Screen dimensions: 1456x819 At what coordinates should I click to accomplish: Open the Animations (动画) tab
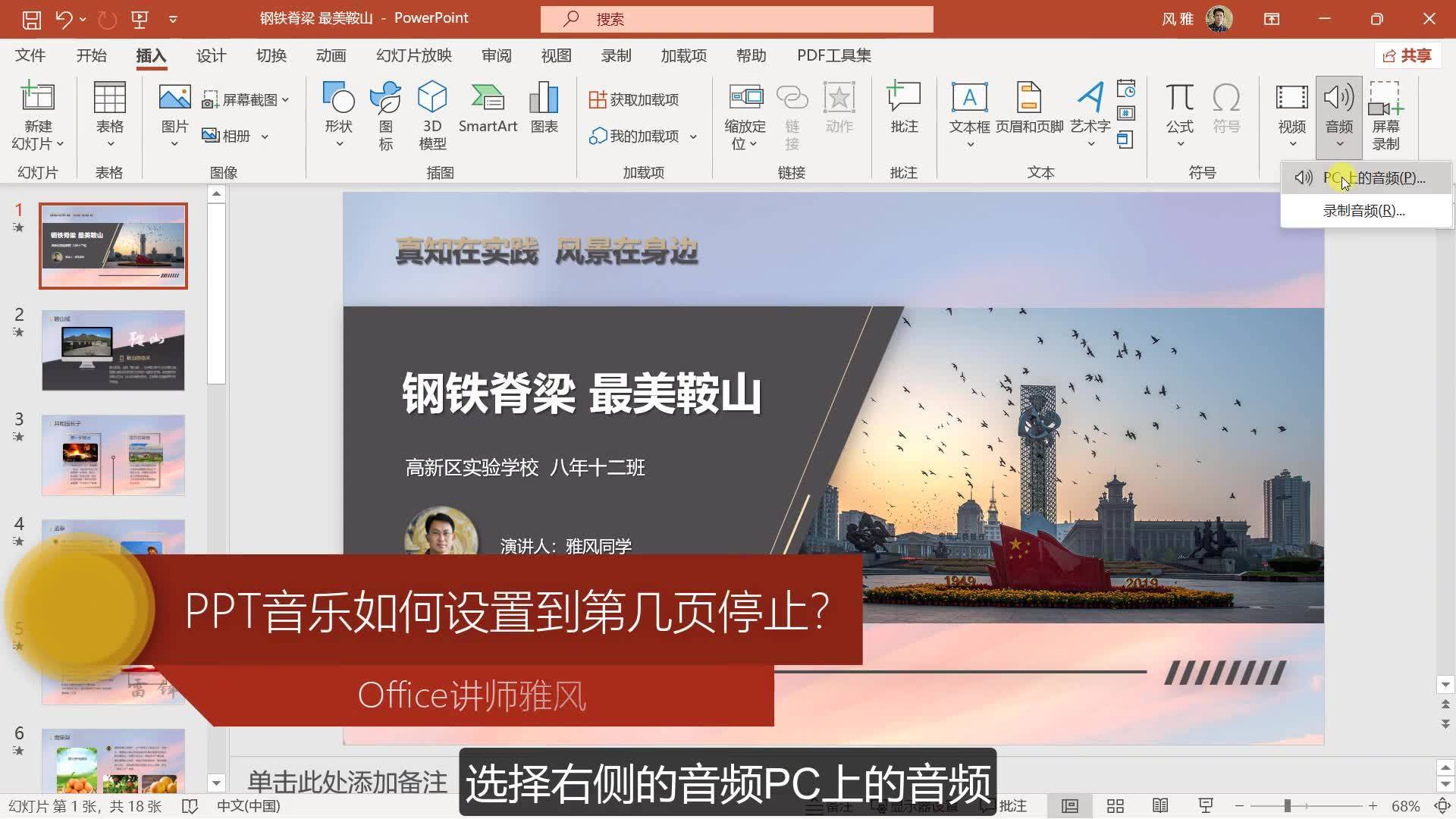tap(331, 55)
